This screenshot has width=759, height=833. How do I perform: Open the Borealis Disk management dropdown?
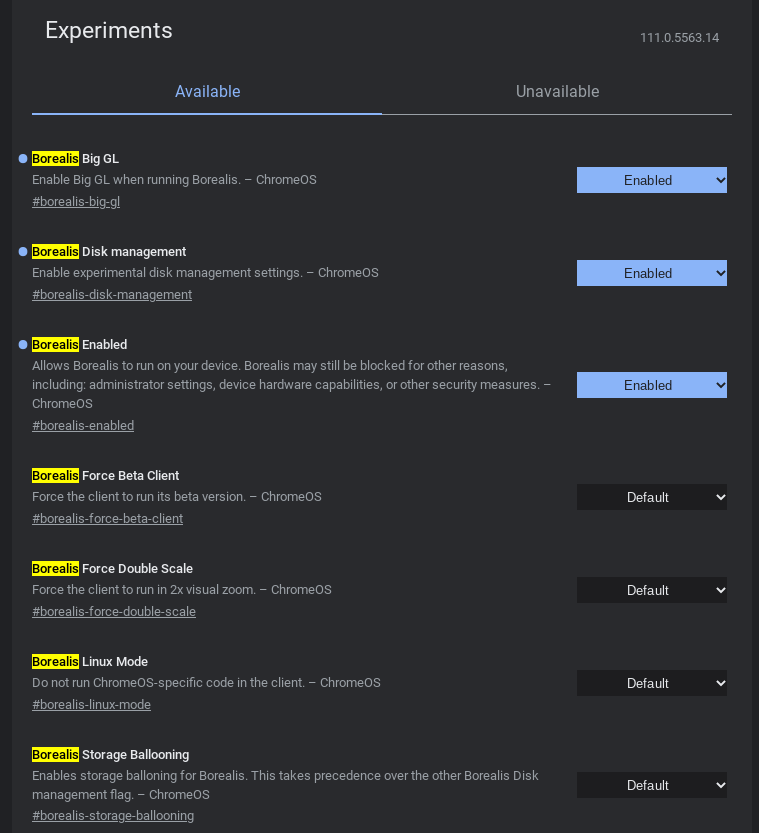[x=651, y=273]
